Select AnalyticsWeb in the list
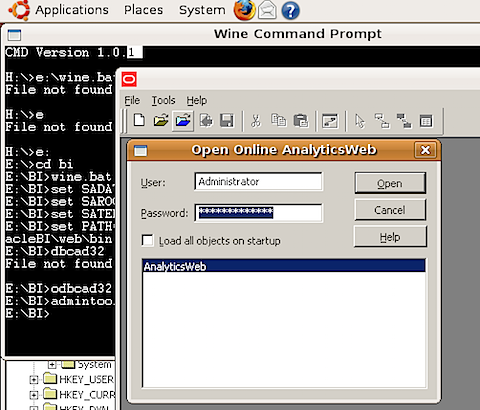The height and width of the screenshot is (410, 480). pos(284,266)
